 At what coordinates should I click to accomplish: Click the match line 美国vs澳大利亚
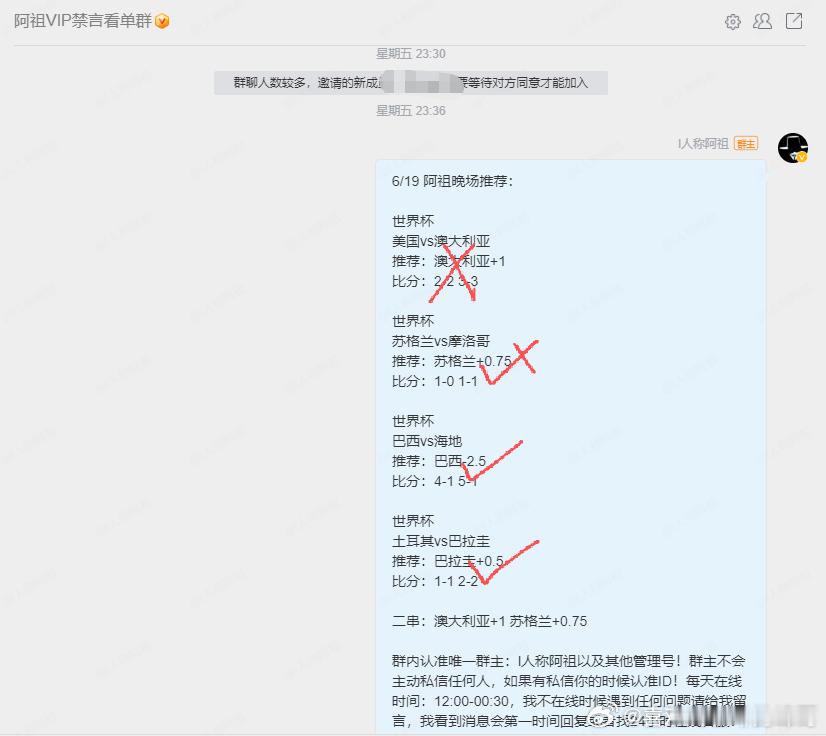441,241
